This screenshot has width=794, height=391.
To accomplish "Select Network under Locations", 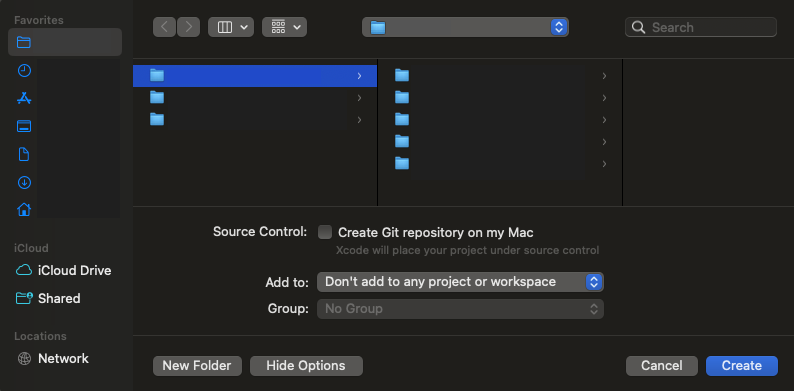I will [x=53, y=359].
